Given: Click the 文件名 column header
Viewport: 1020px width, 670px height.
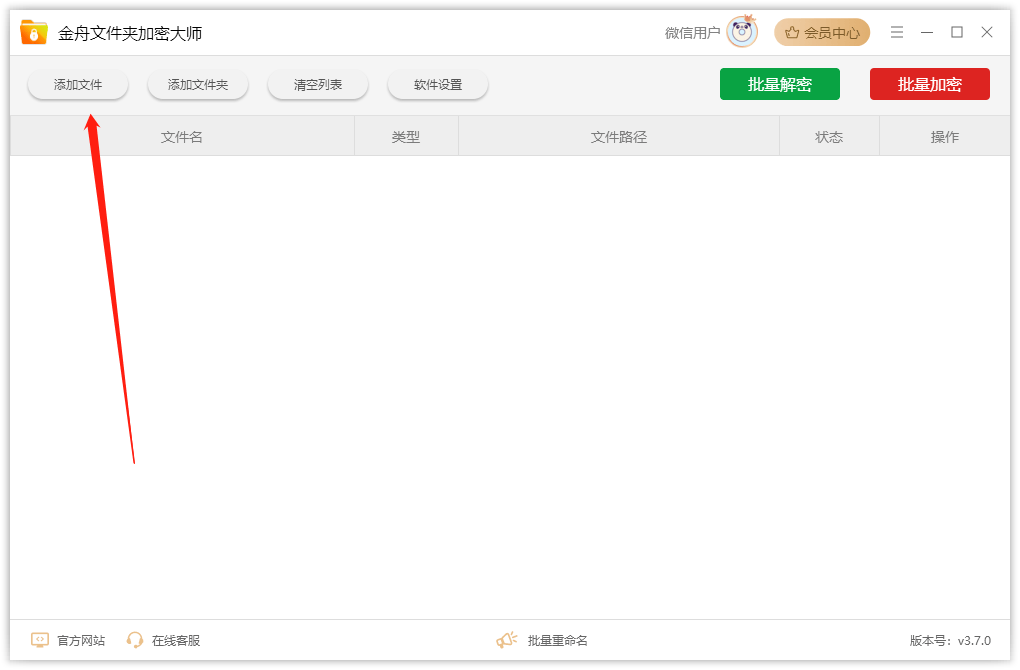Looking at the screenshot, I should pos(182,137).
